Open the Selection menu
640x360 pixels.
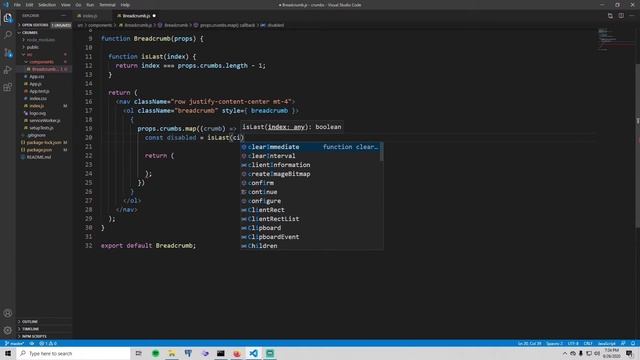tap(47, 5)
